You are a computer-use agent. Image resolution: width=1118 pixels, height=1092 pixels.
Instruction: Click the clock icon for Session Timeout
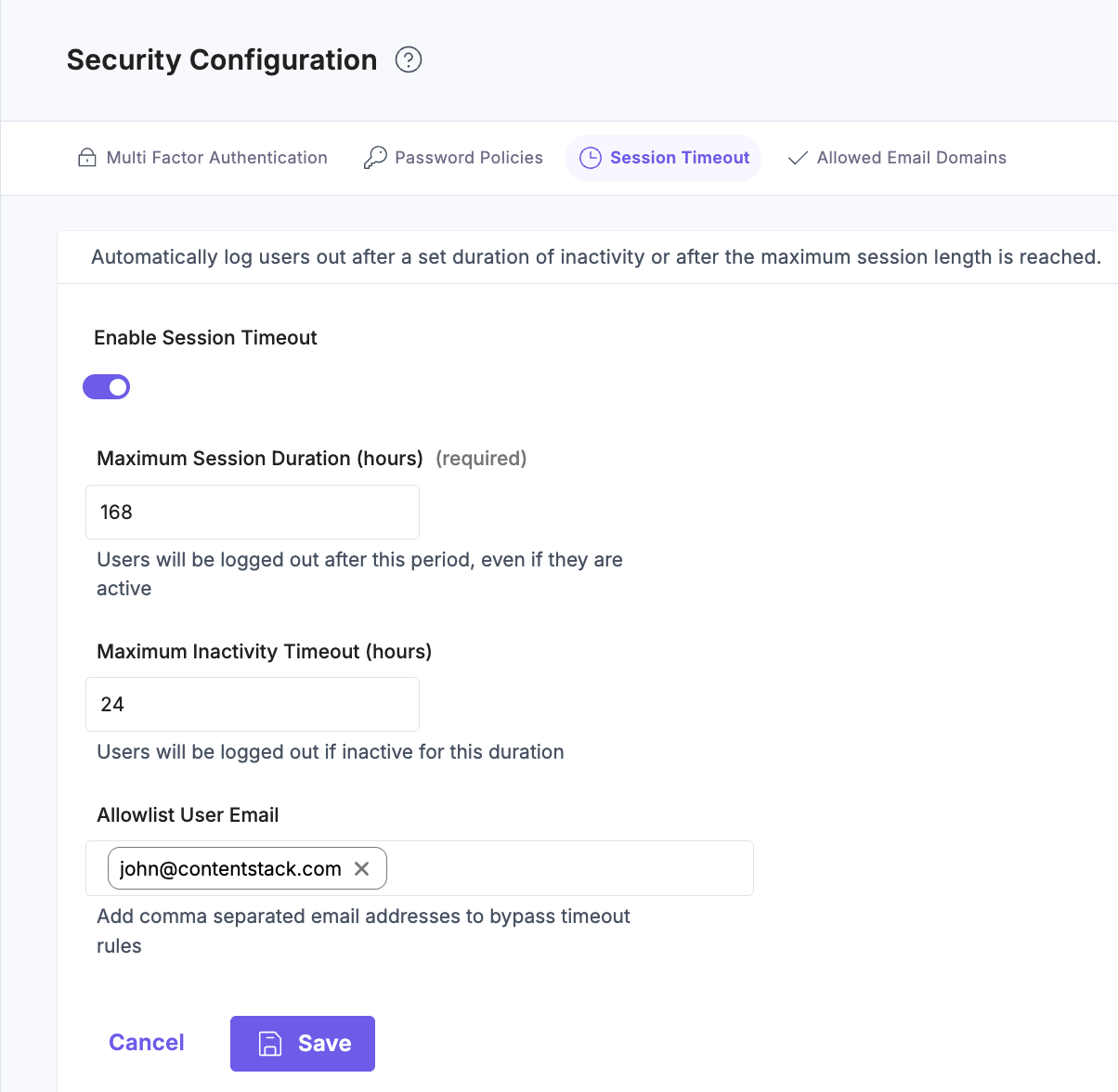[591, 158]
